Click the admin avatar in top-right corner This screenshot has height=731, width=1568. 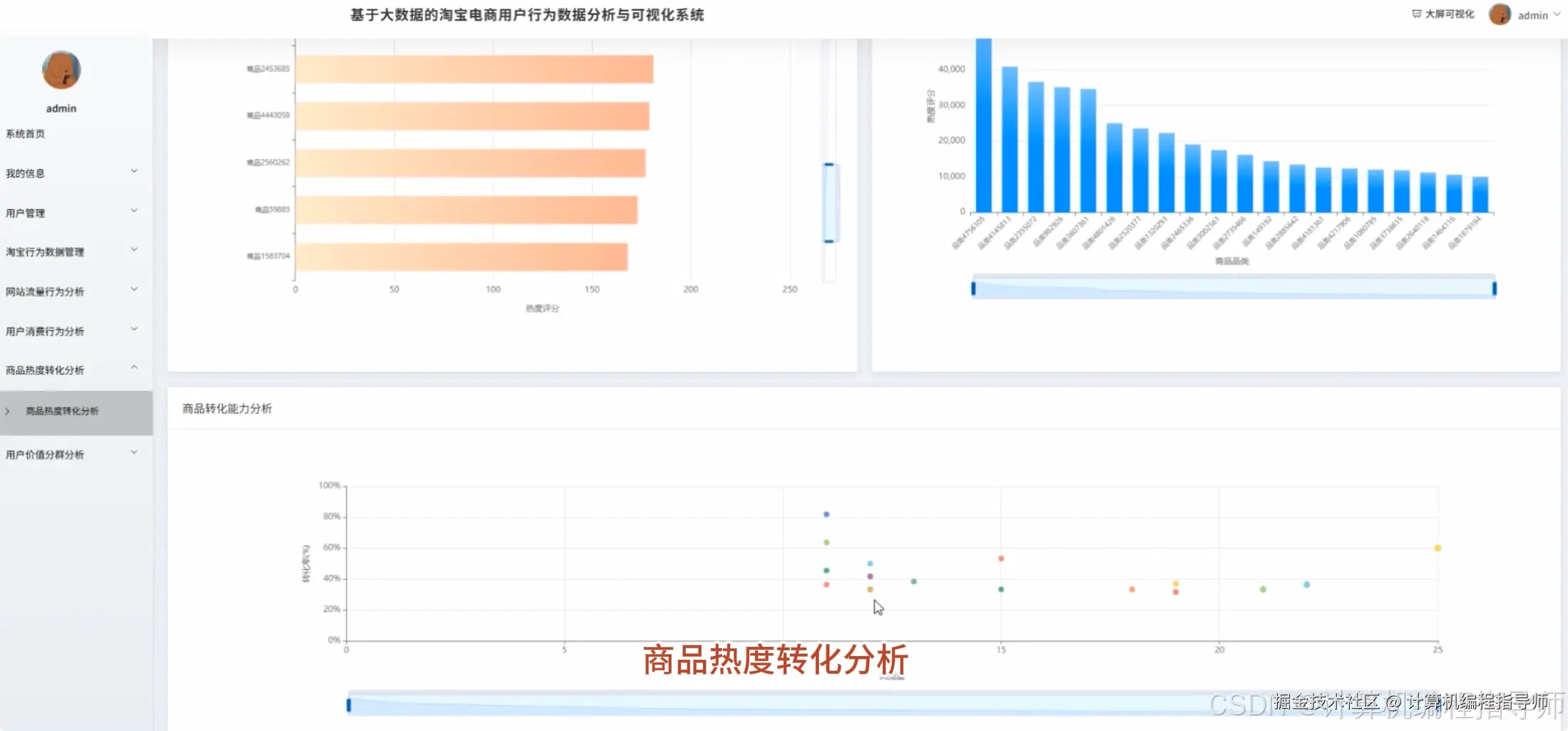pos(1499,14)
